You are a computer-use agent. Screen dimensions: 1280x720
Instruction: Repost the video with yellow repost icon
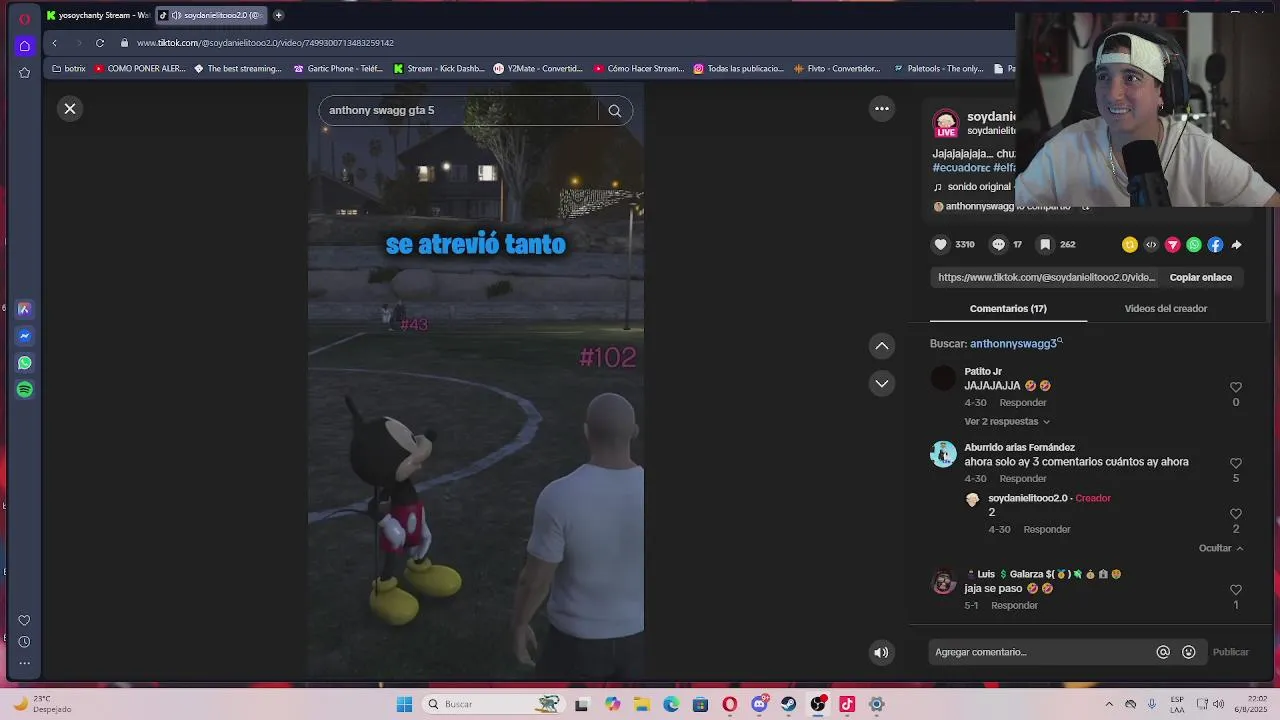coord(1130,244)
